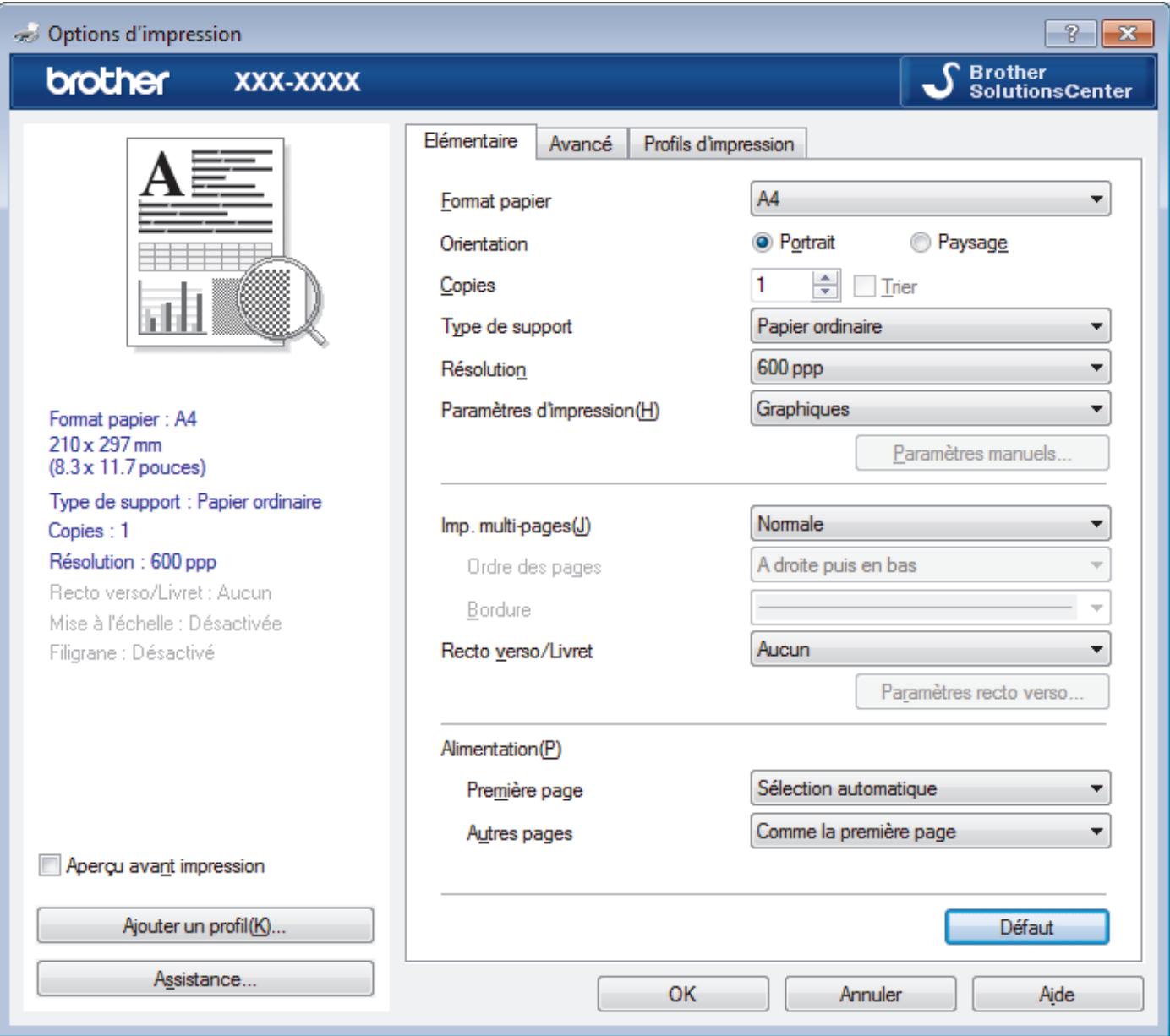Click the 'Copies : 1' summary text

pos(89,532)
